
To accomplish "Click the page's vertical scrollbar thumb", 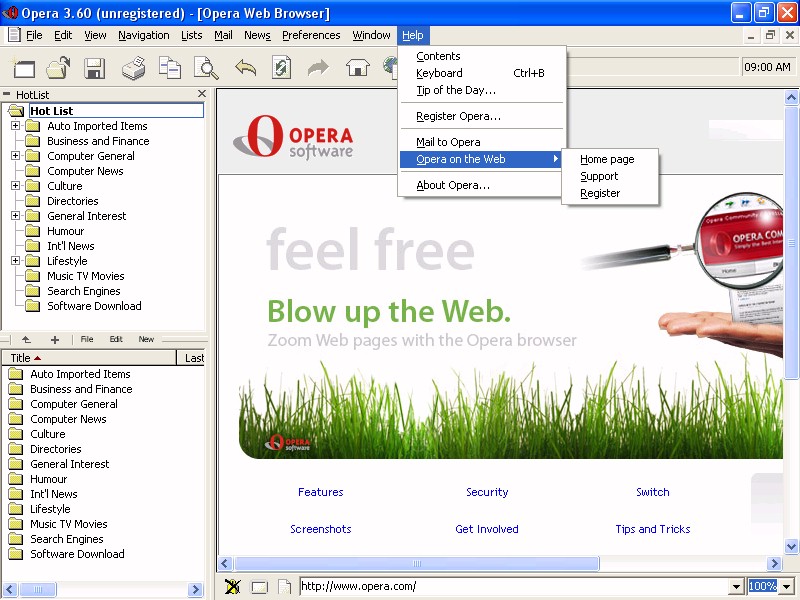I will pyautogui.click(x=791, y=242).
